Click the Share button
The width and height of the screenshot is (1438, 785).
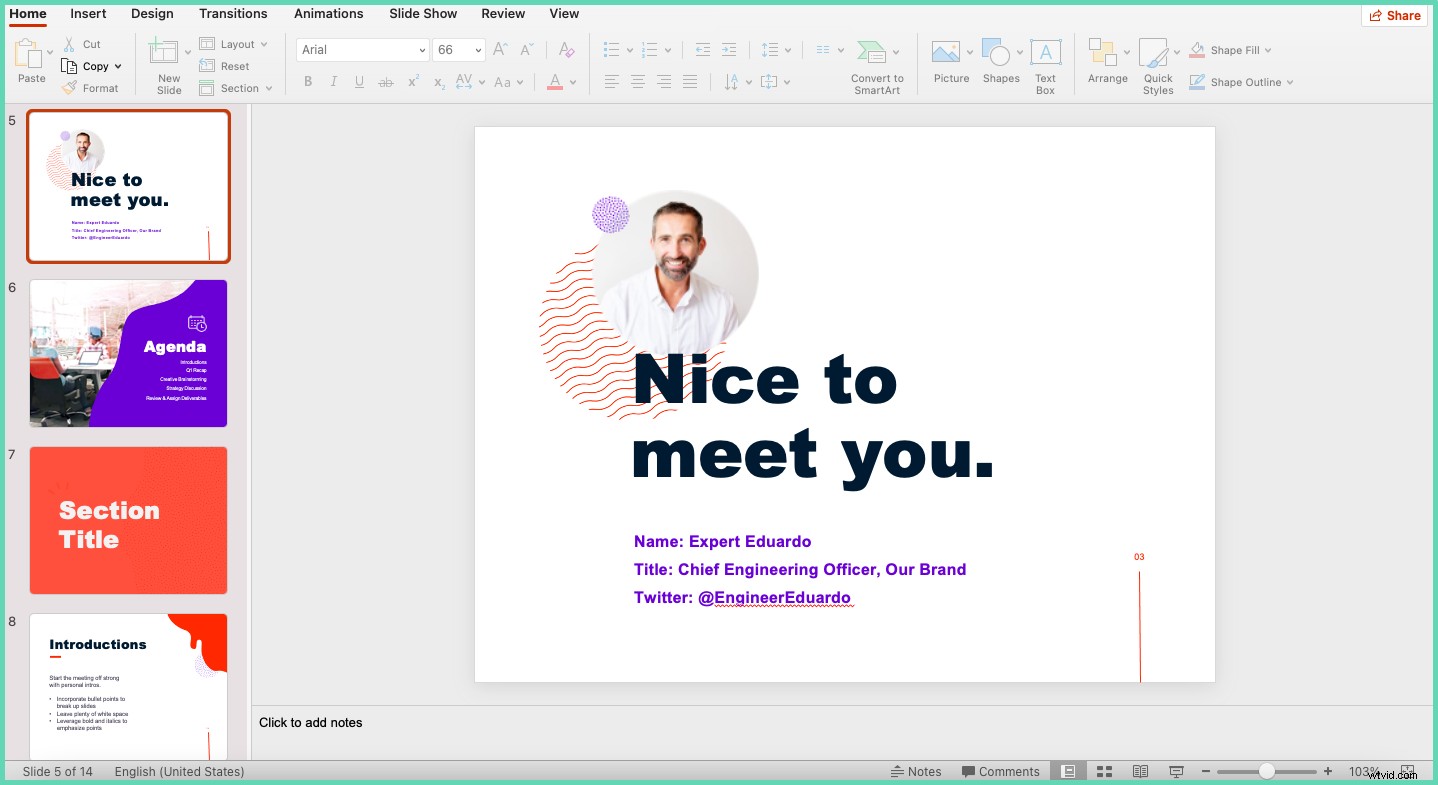coord(1394,15)
